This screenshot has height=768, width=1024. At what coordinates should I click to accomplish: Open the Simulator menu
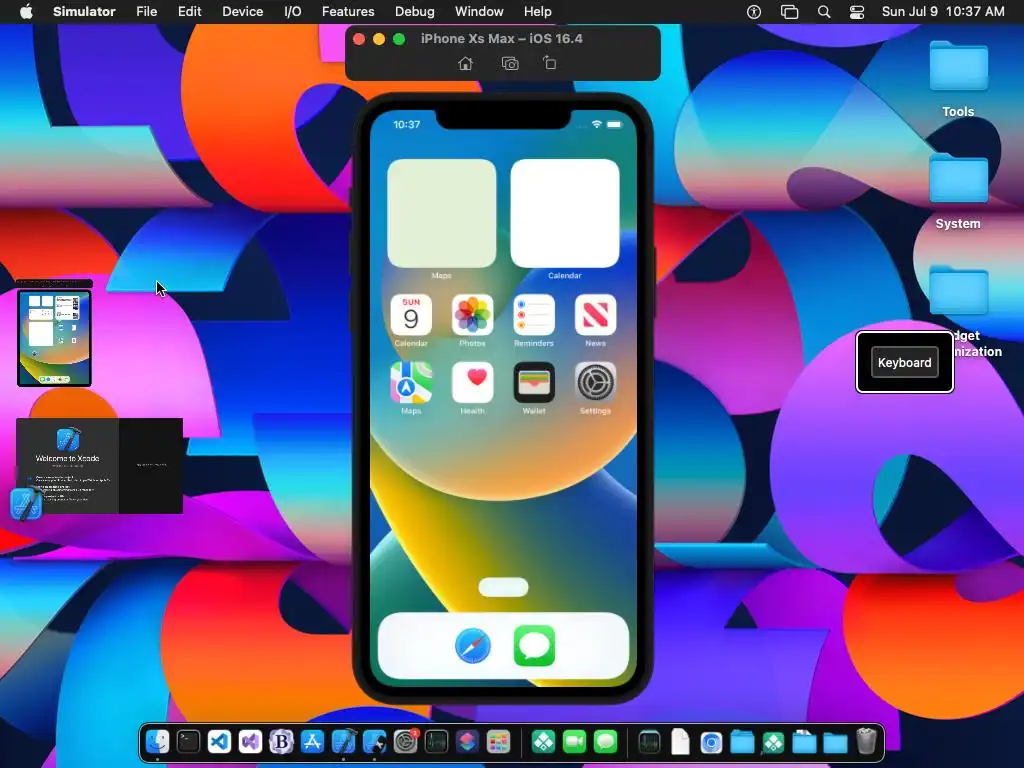tap(84, 12)
